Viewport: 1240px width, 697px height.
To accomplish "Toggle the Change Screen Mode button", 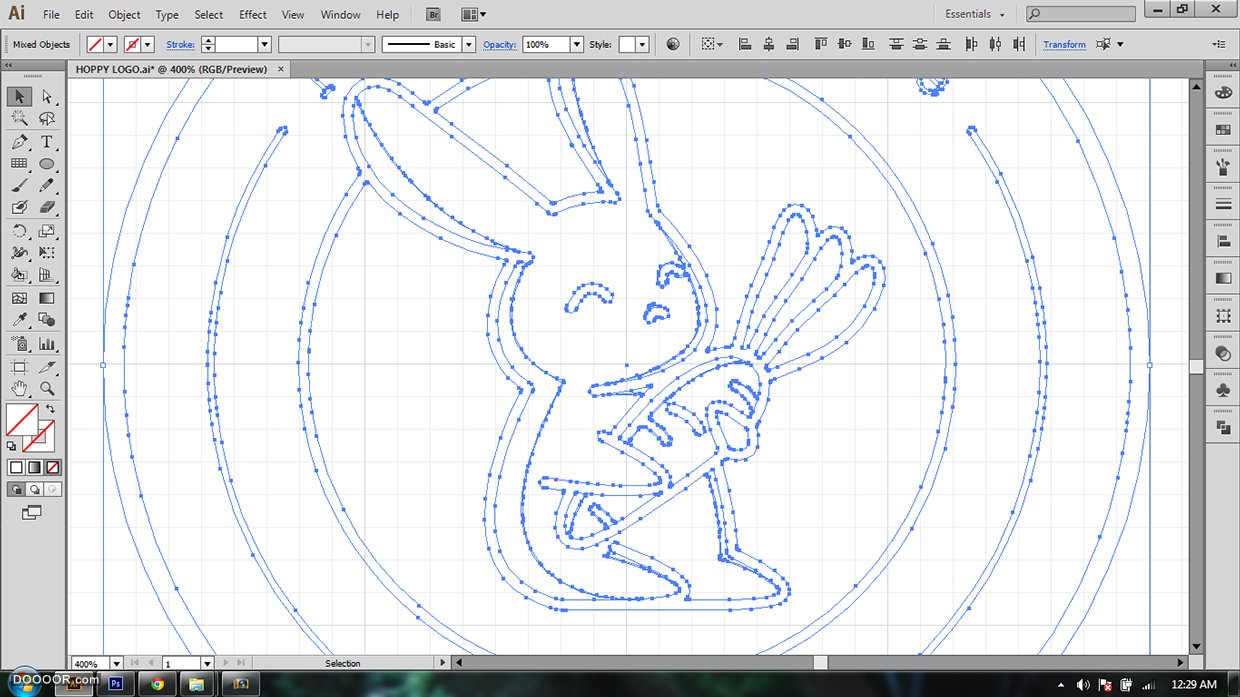I will point(32,513).
